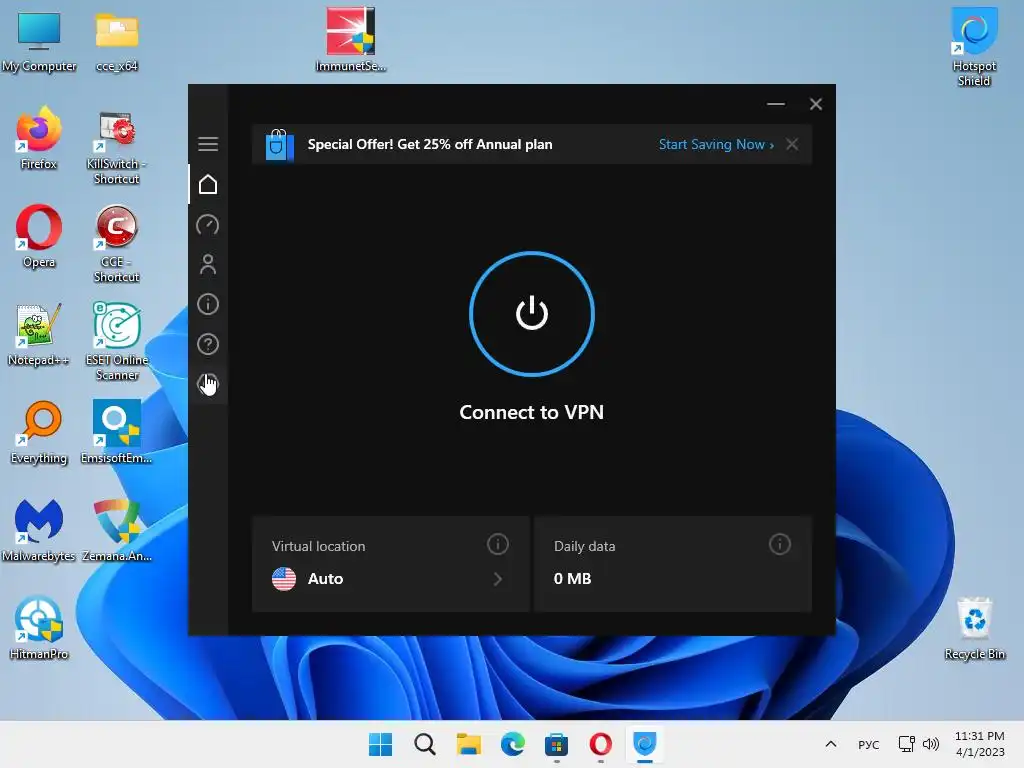This screenshot has width=1024, height=768.
Task: Open the Notepad++ desktop shortcut
Action: tap(39, 334)
